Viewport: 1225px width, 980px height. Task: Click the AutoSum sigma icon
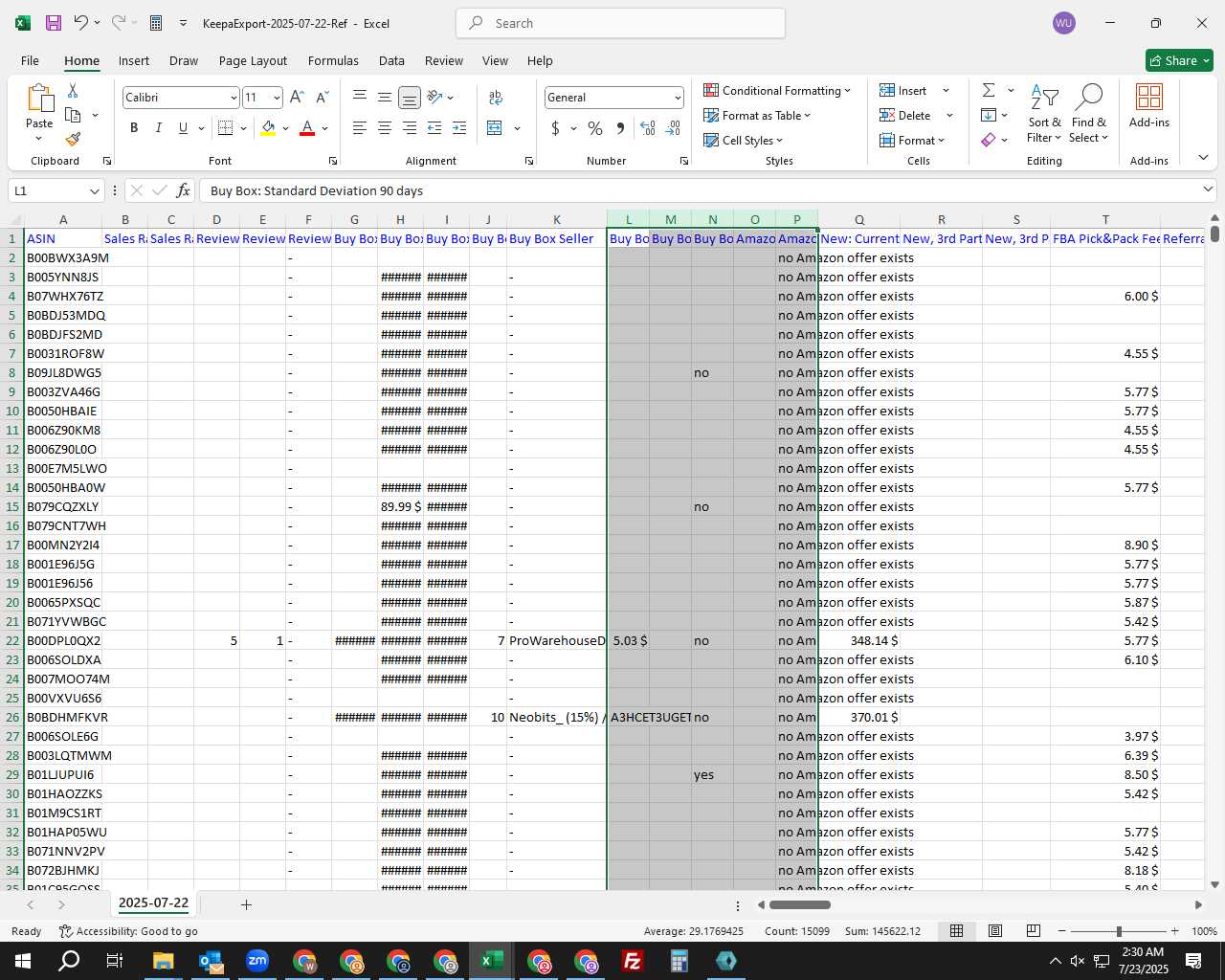tap(989, 90)
